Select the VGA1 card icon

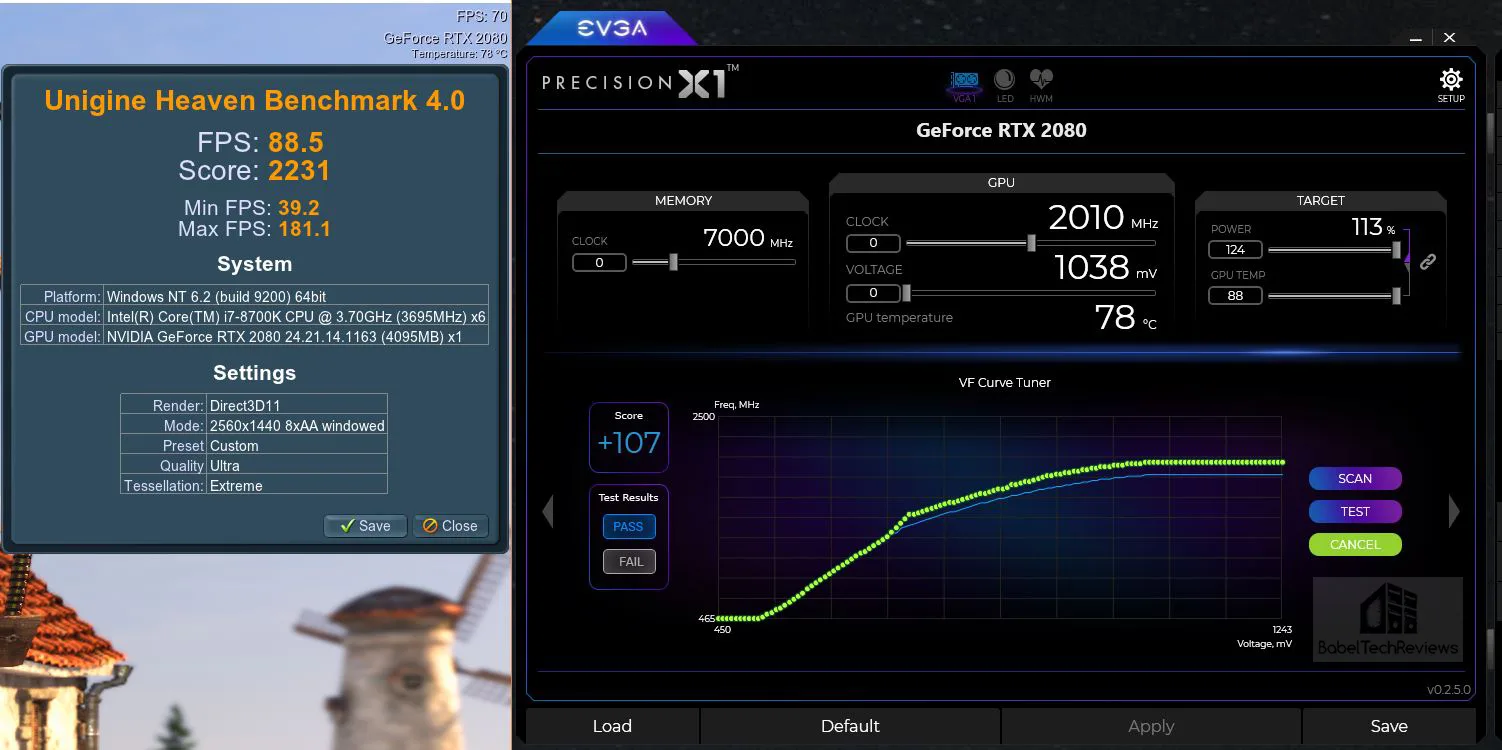pos(964,86)
